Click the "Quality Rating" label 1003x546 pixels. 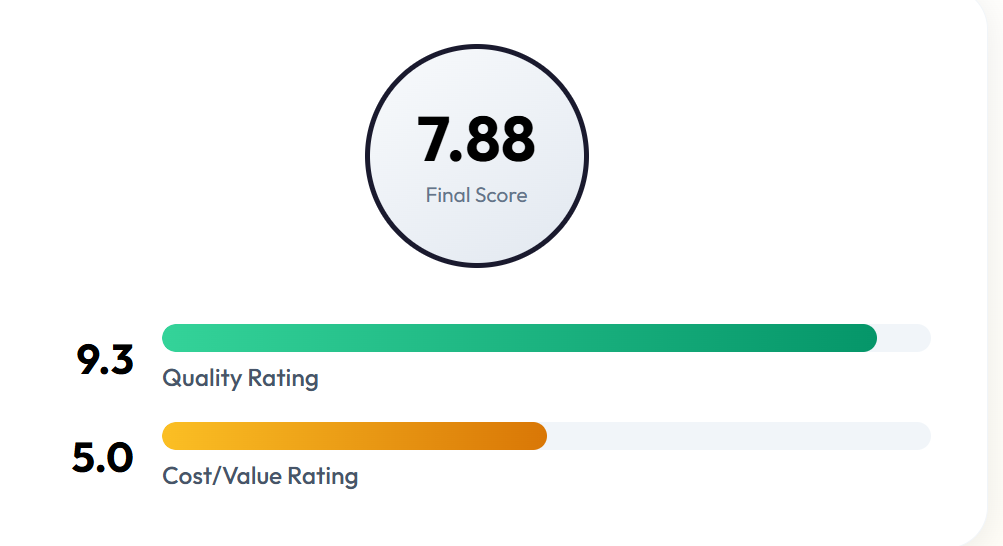[x=240, y=378]
